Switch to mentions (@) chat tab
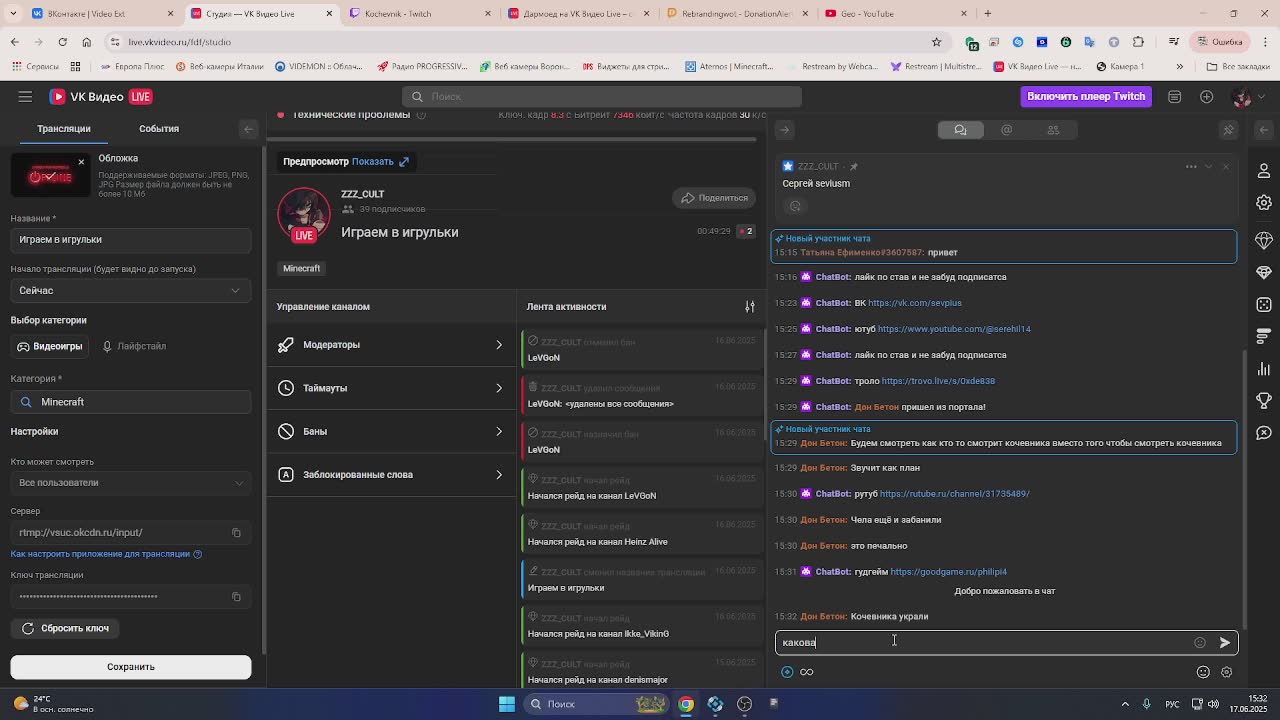1280x720 pixels. (x=1006, y=129)
